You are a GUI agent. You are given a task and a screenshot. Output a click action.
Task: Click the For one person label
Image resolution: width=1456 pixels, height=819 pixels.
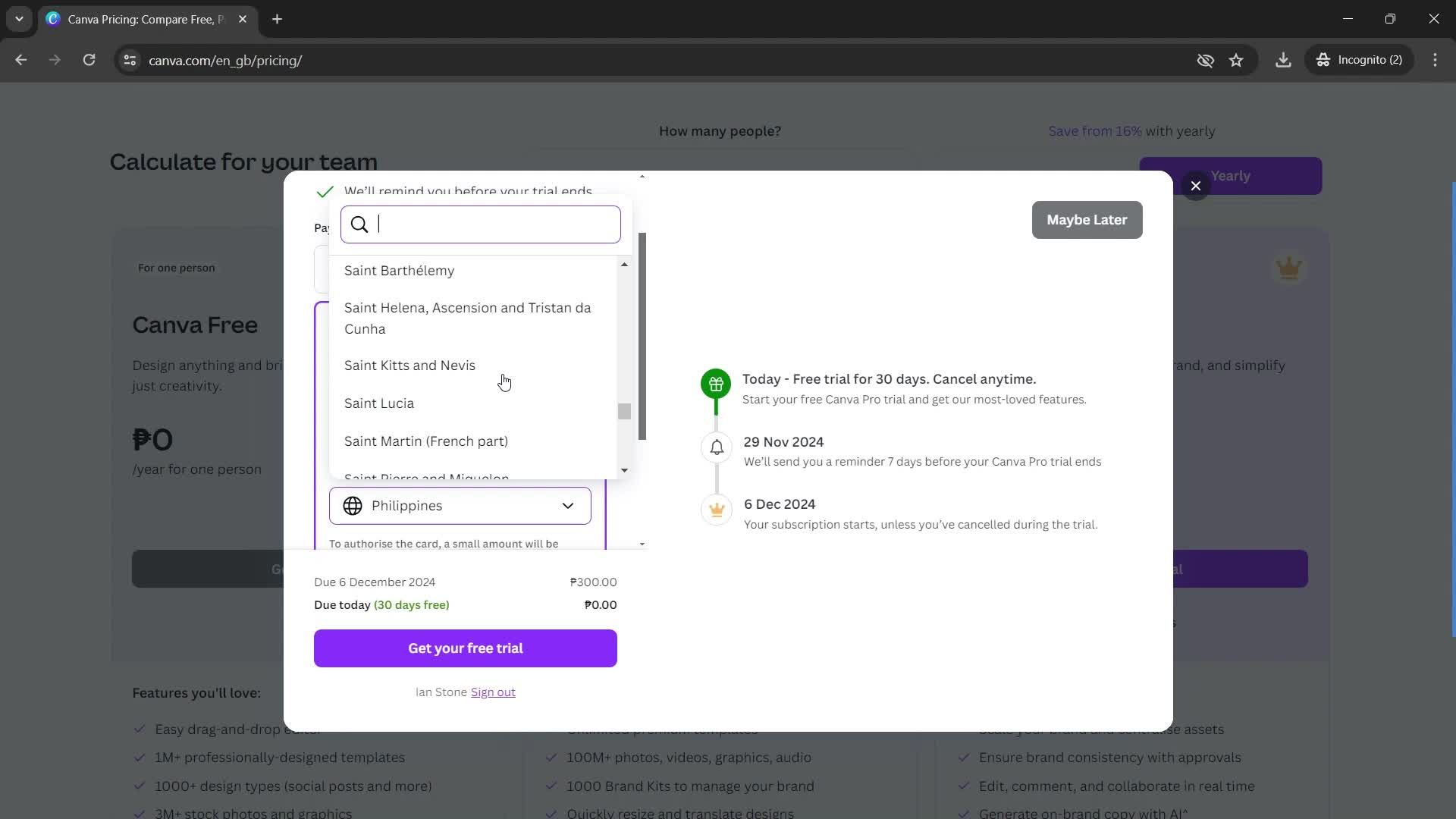(x=176, y=268)
